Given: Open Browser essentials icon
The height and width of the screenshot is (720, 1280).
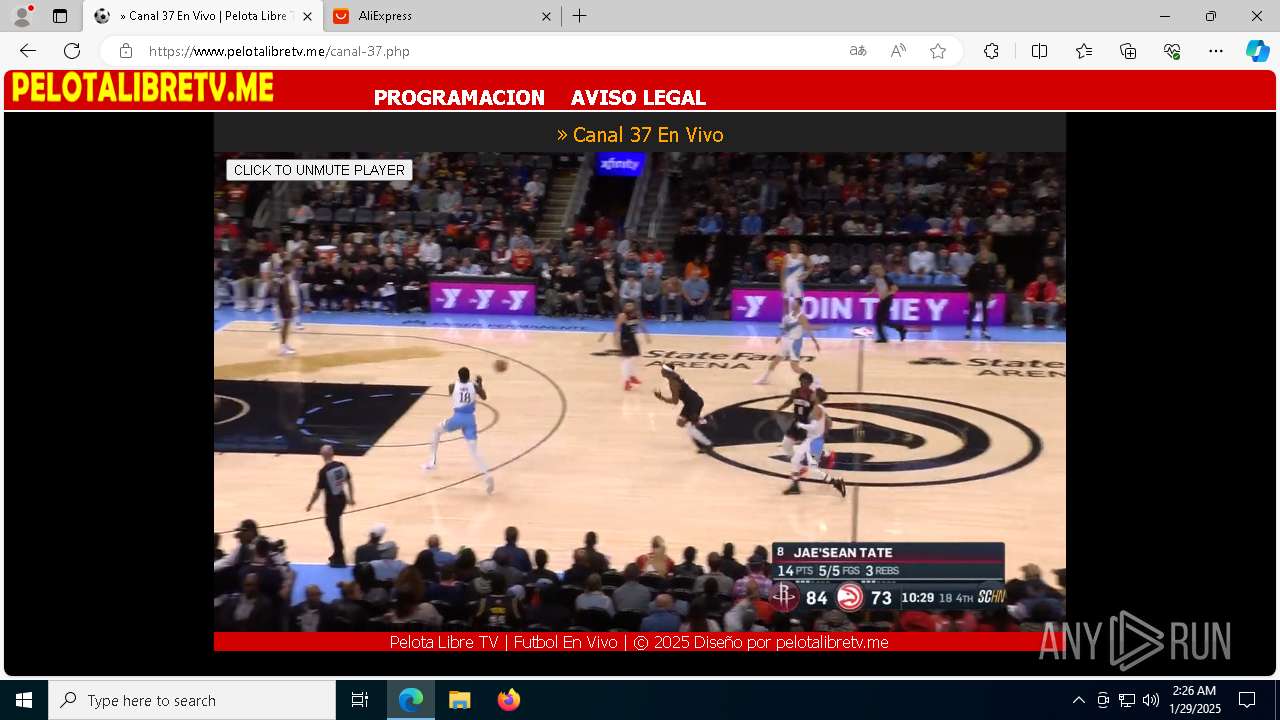Looking at the screenshot, I should pyautogui.click(x=1172, y=51).
